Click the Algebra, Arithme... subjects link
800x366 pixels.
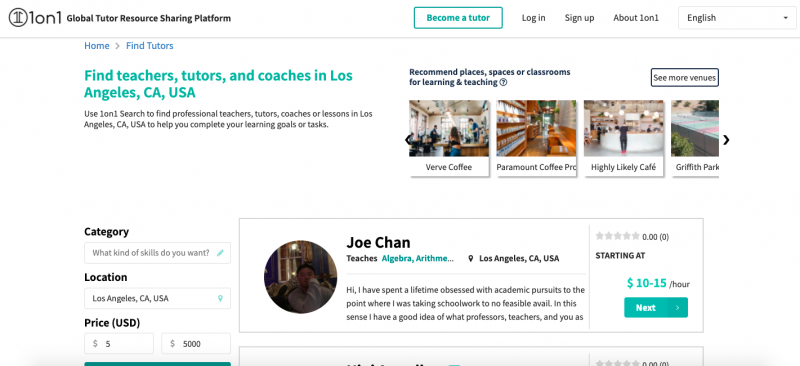coord(417,258)
